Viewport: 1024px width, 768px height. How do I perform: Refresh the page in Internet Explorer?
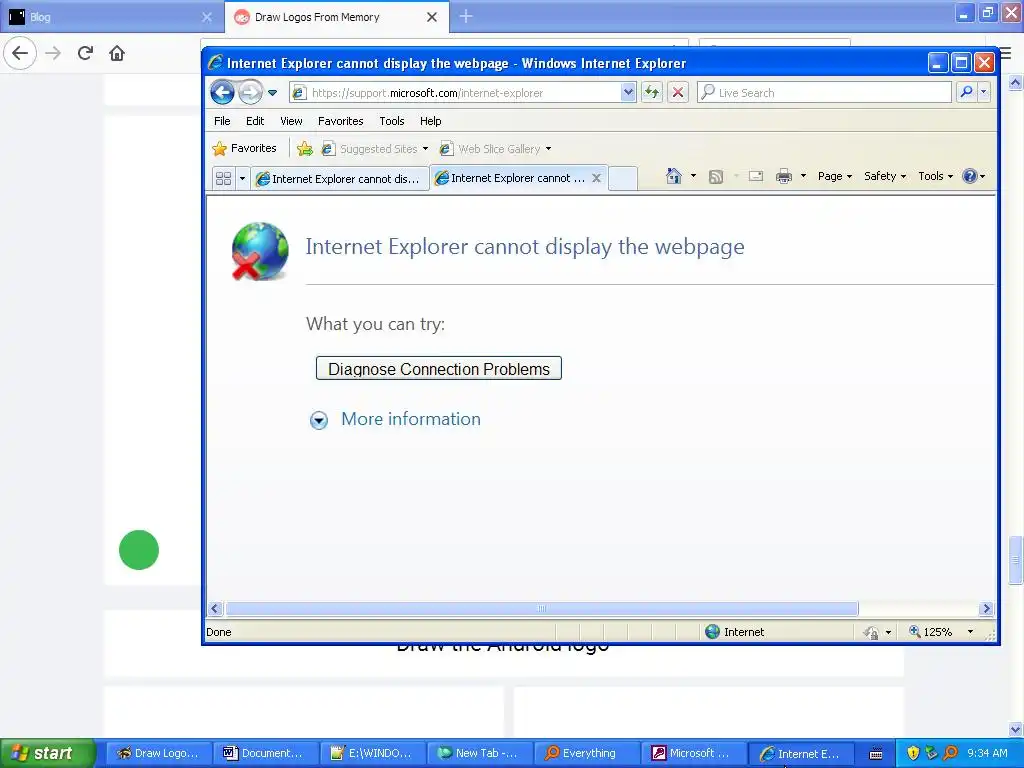[x=652, y=93]
